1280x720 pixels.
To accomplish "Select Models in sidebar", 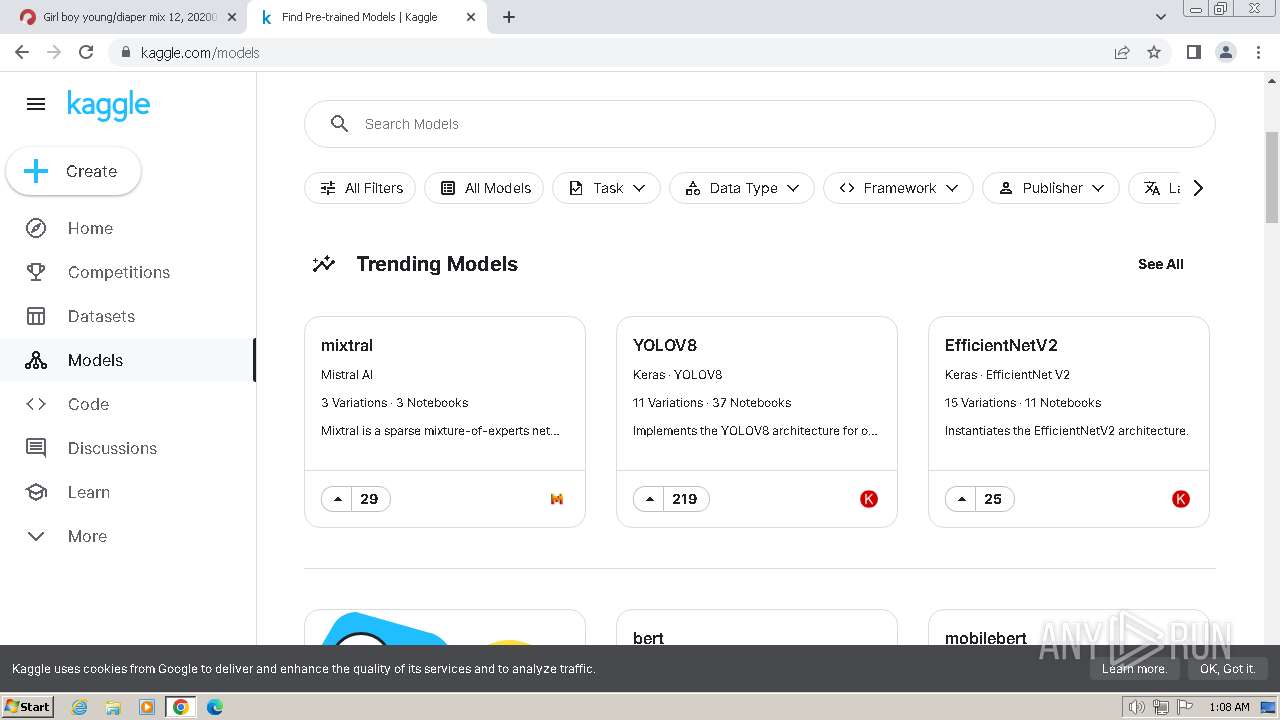I will (128, 360).
